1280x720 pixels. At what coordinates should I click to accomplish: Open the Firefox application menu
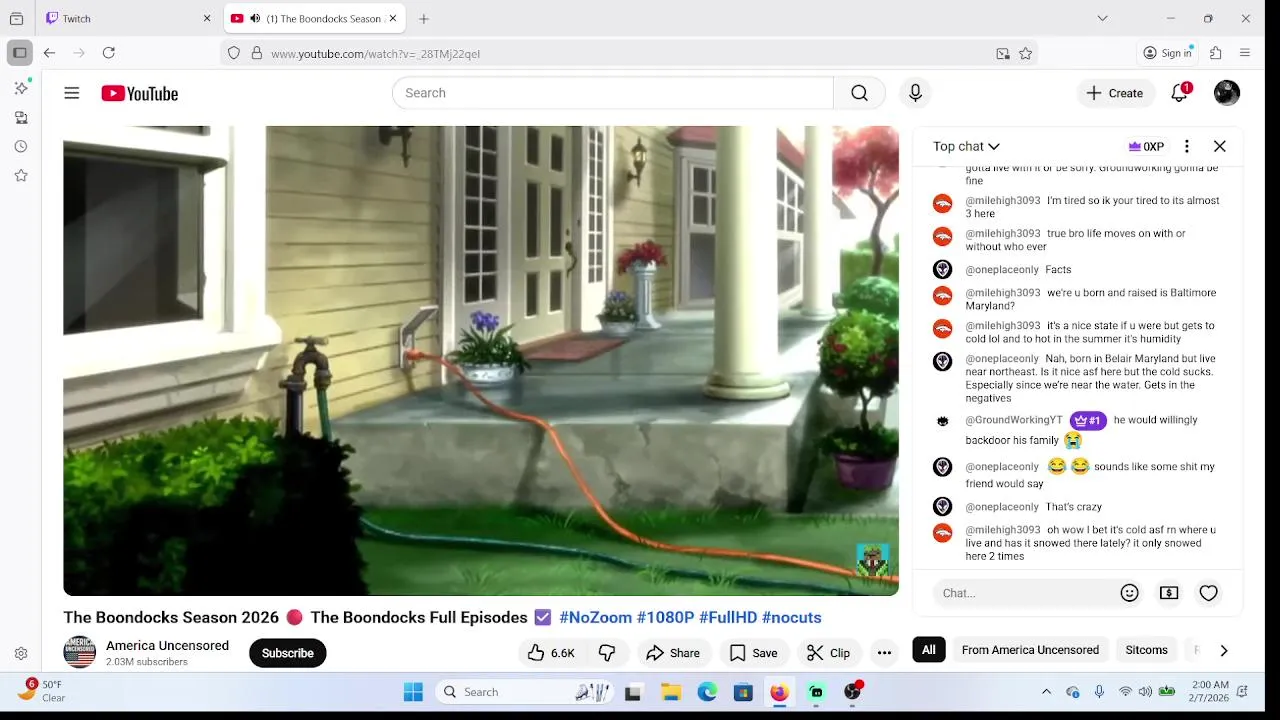pyautogui.click(x=1245, y=53)
